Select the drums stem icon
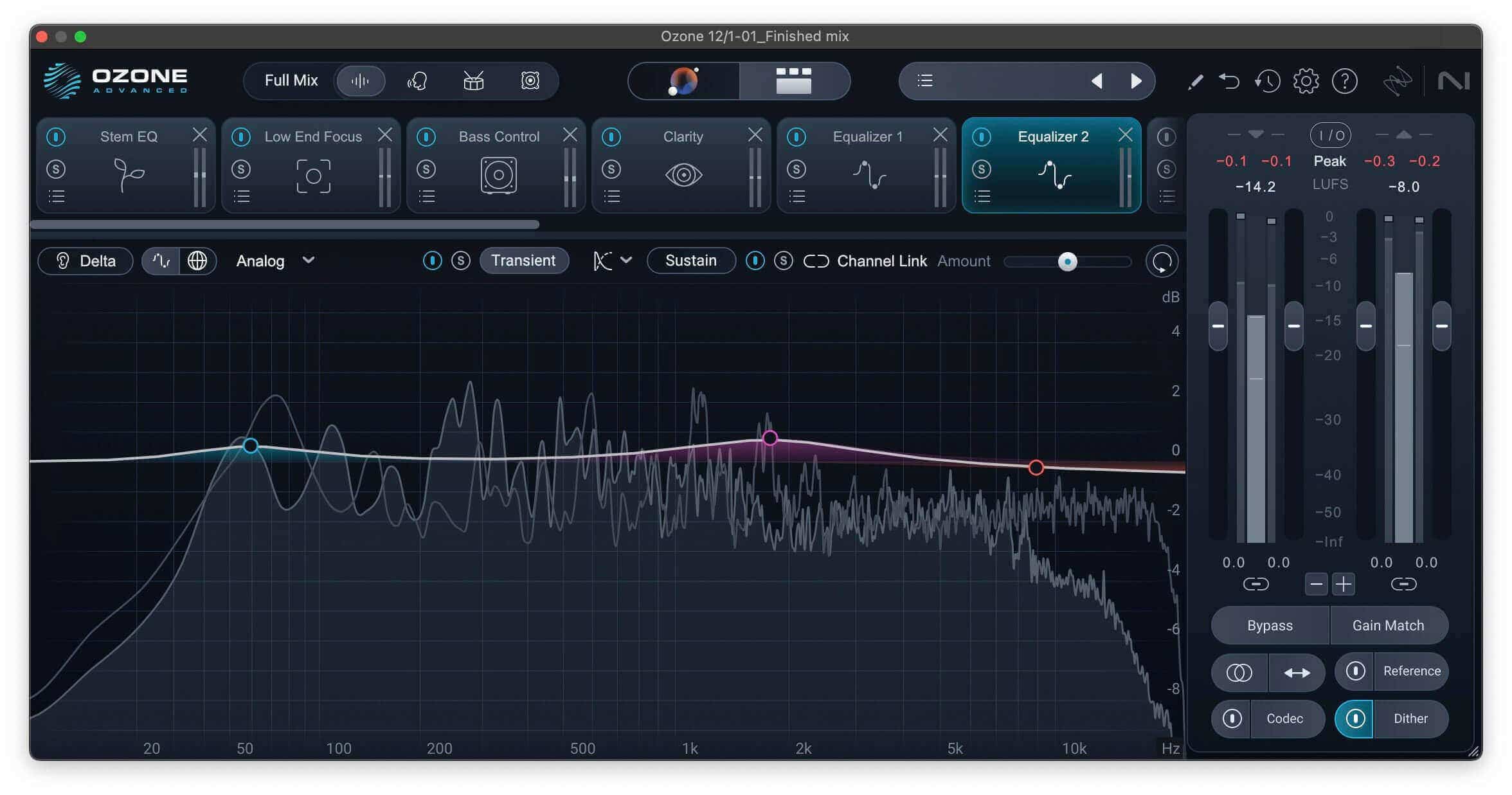The image size is (1512, 795). pyautogui.click(x=473, y=81)
